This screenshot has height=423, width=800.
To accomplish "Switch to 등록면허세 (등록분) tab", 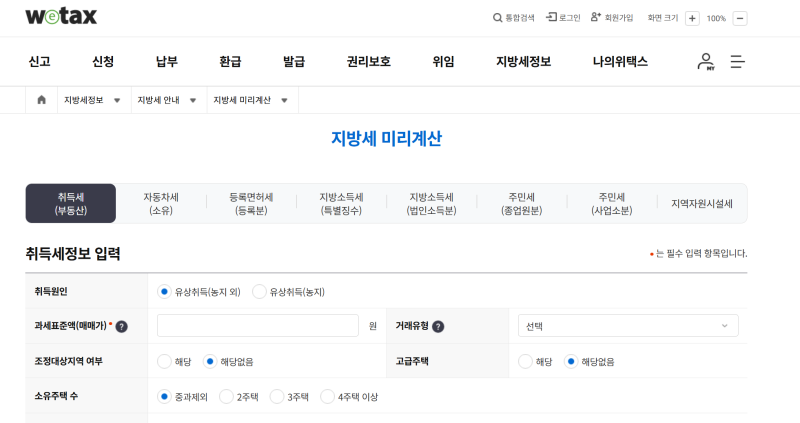I will pyautogui.click(x=251, y=204).
